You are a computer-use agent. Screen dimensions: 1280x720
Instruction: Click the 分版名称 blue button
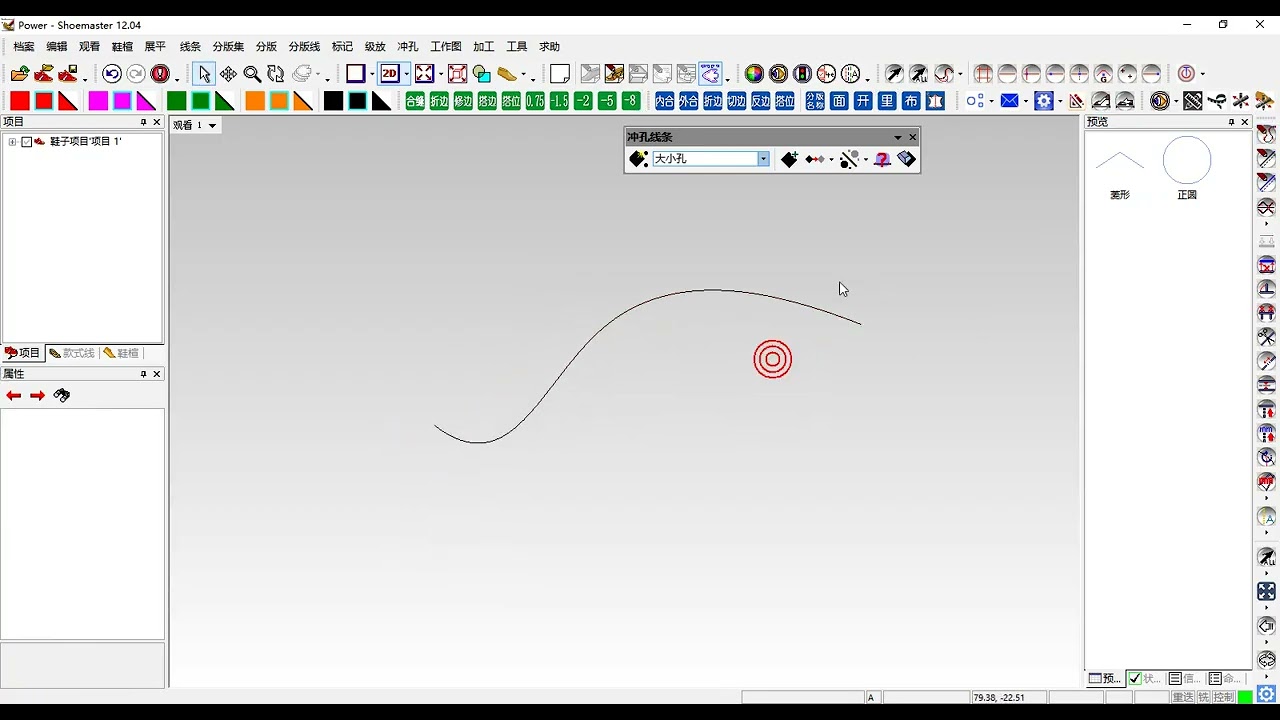(815, 101)
